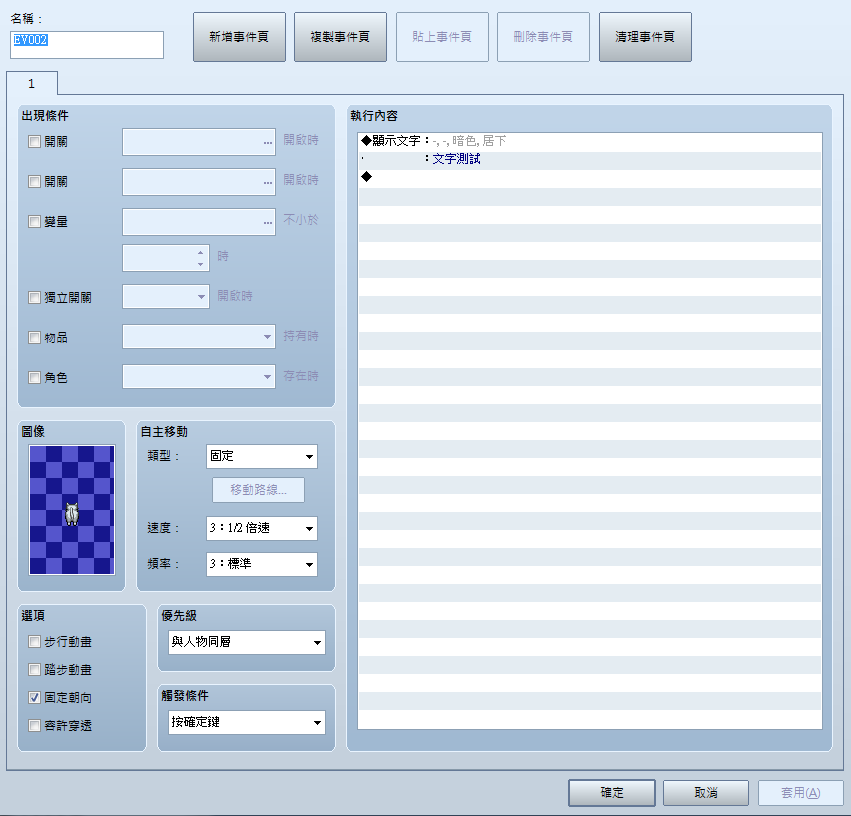851x816 pixels.
Task: Click the 複製事件頁 button
Action: pyautogui.click(x=340, y=37)
